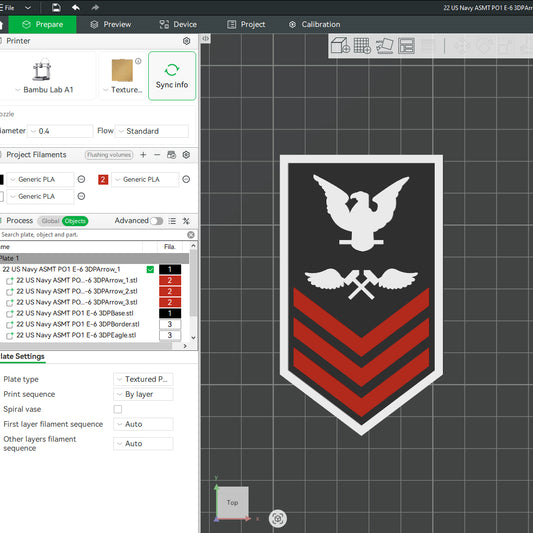533x533 pixels.
Task: Open Project Filaments settings gear
Action: (186, 155)
